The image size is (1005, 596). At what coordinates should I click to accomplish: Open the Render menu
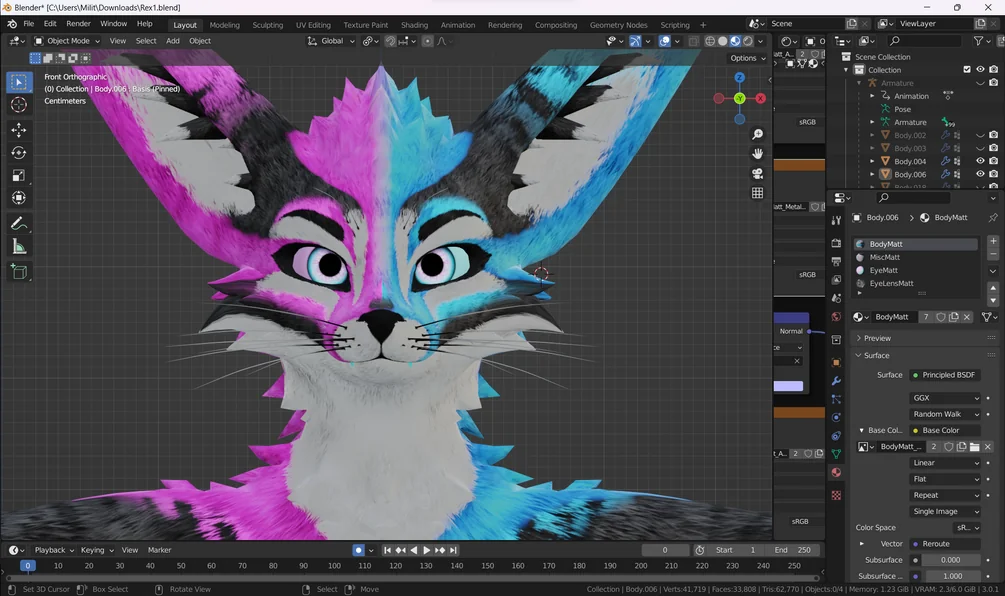pyautogui.click(x=78, y=23)
